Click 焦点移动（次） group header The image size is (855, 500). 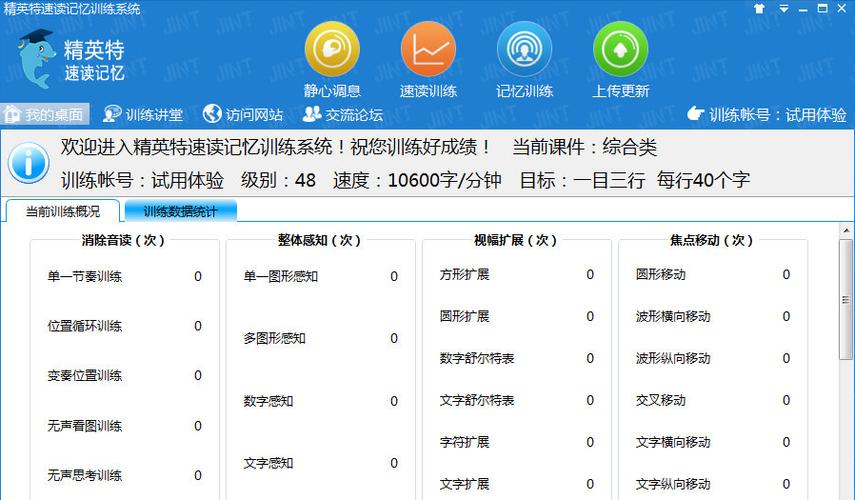[x=712, y=240]
